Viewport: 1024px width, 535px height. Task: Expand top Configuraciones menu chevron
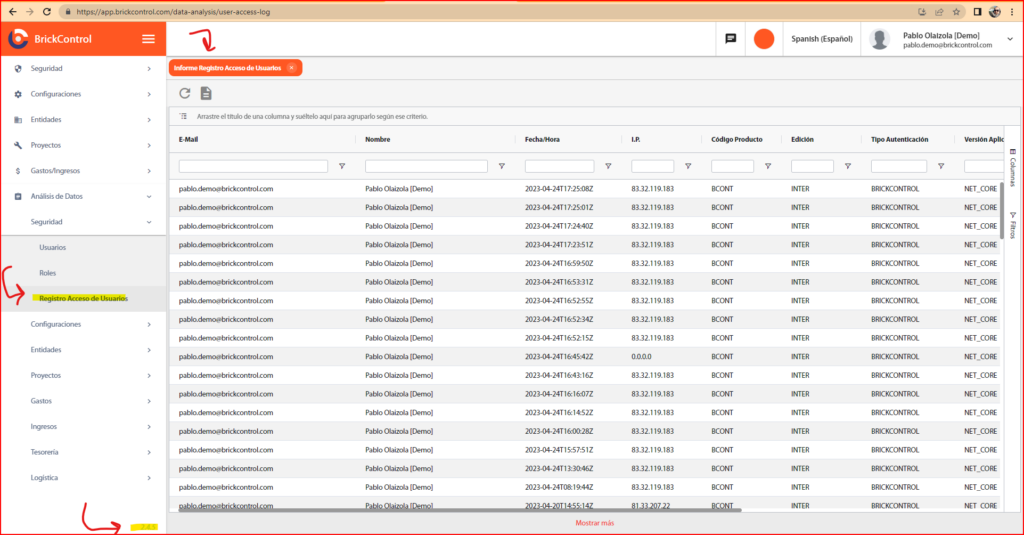pos(149,94)
